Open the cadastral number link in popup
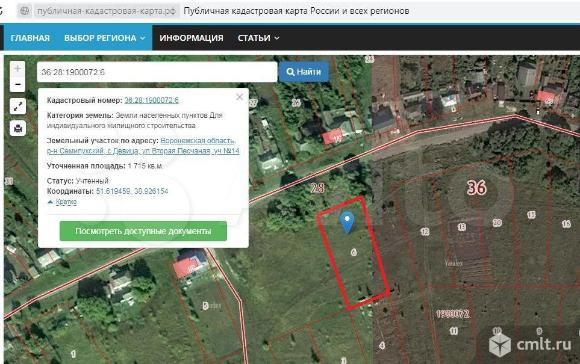The image size is (580, 364). tap(151, 100)
